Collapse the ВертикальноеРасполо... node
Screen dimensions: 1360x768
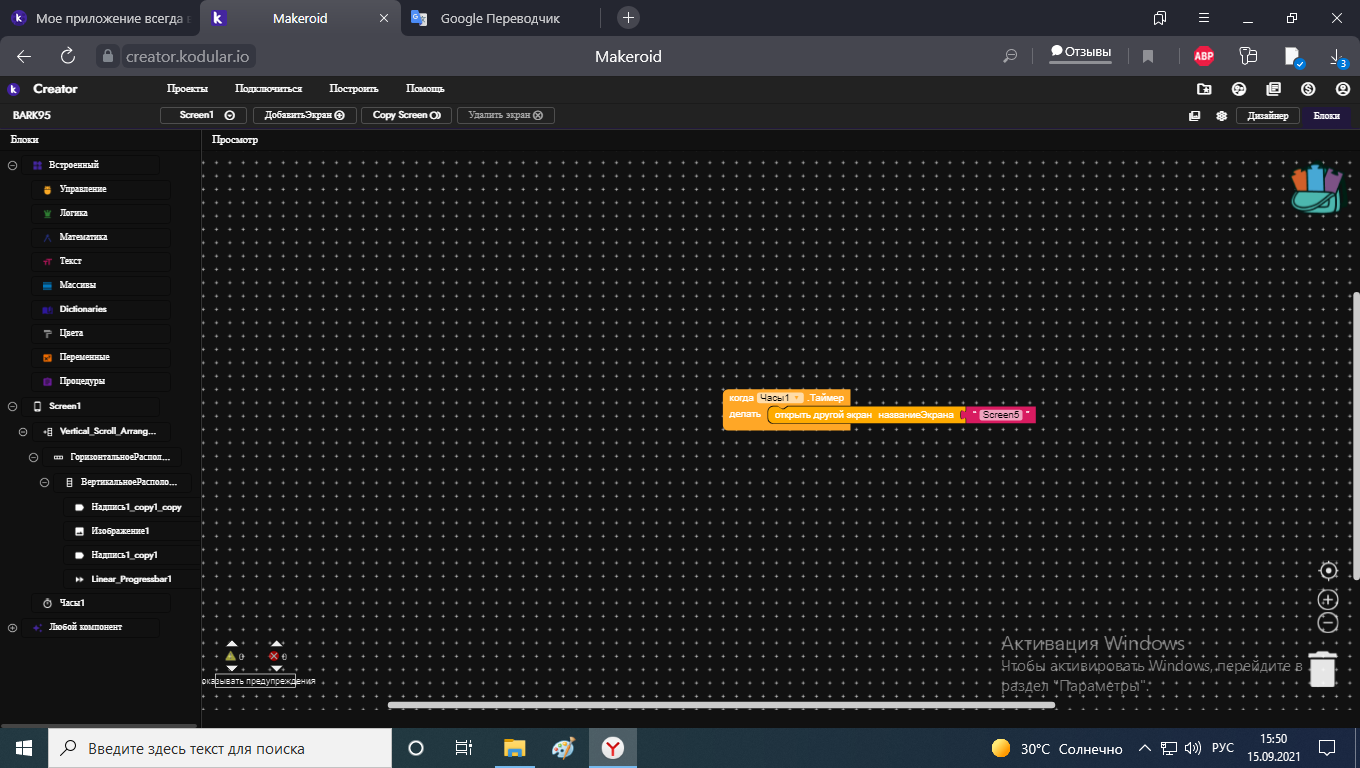[x=44, y=482]
